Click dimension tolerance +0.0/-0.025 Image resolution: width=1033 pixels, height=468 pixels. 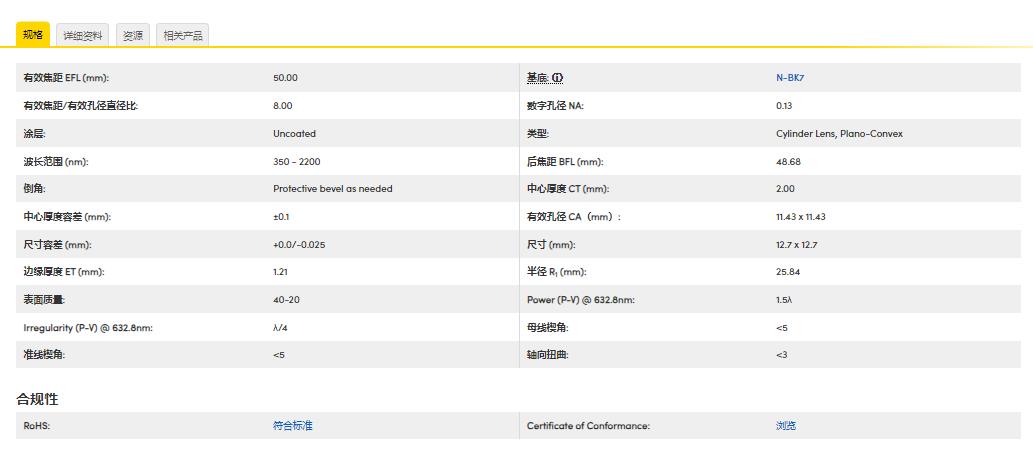click(299, 245)
